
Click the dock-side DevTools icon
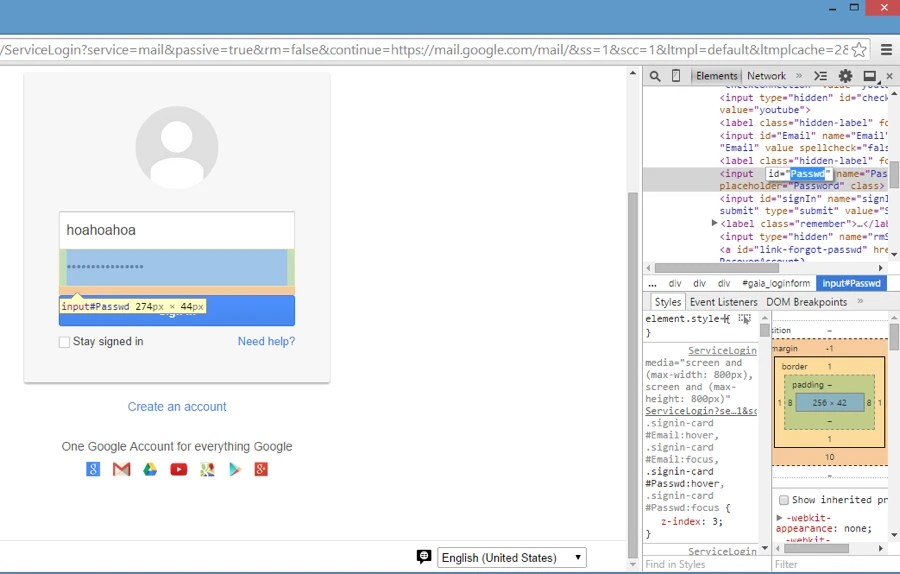(869, 76)
